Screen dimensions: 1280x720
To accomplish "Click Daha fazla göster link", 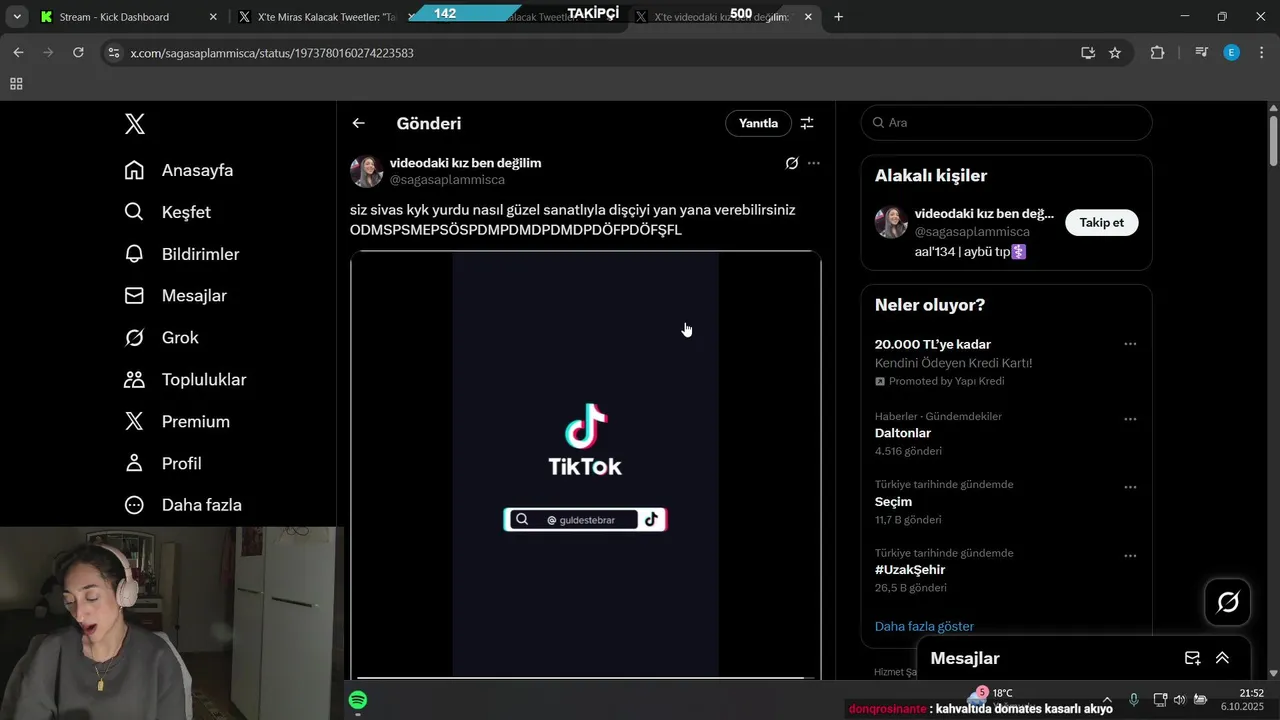I will point(924,626).
